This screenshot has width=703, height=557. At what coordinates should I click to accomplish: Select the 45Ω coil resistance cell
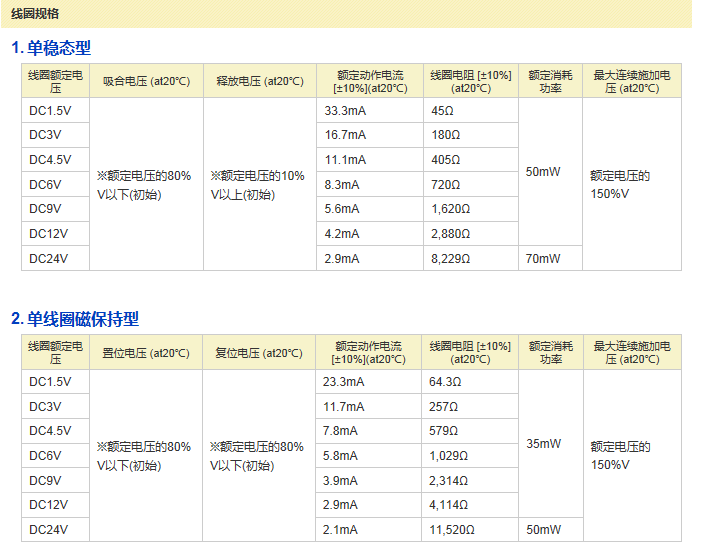pyautogui.click(x=441, y=110)
